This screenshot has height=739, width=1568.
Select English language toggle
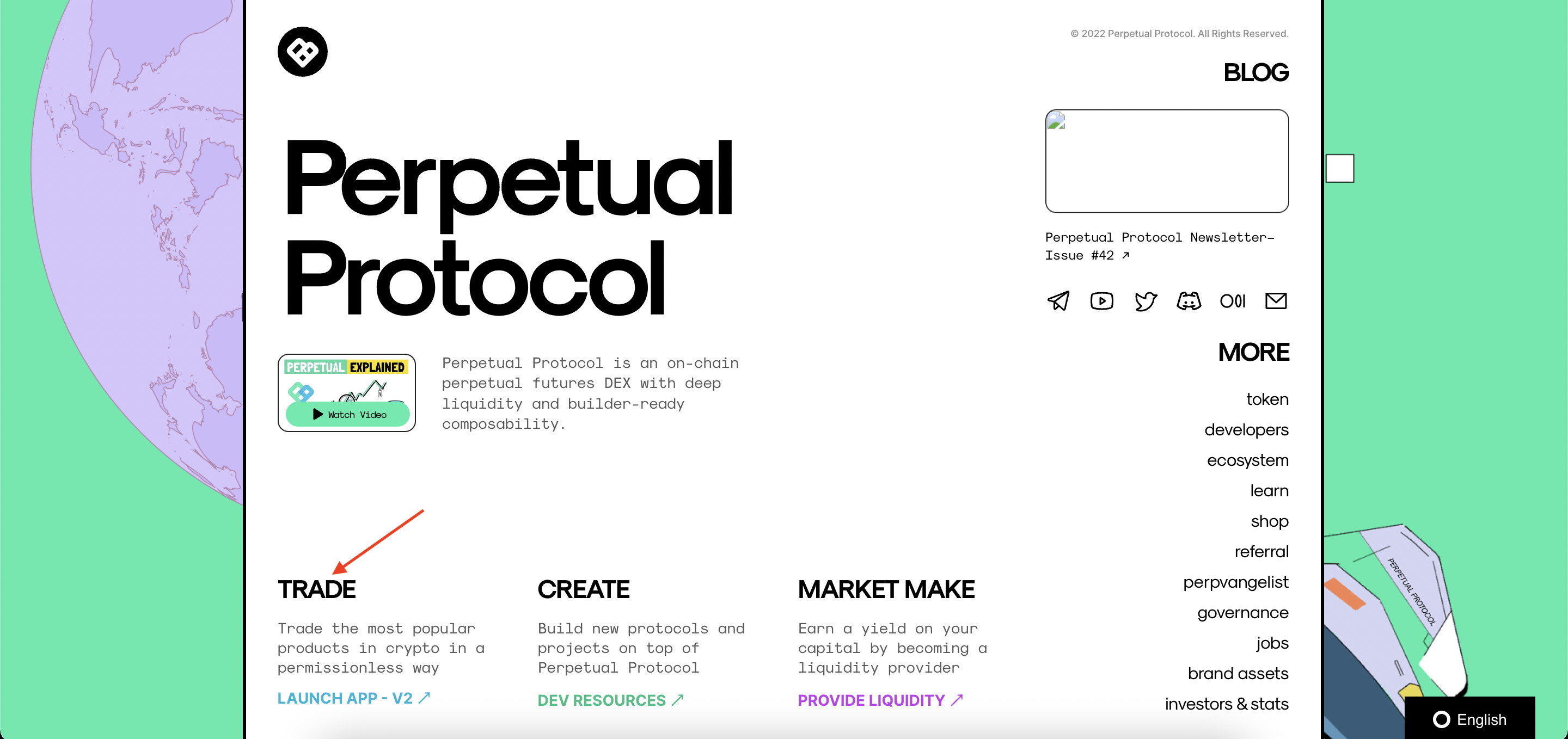(x=1470, y=718)
